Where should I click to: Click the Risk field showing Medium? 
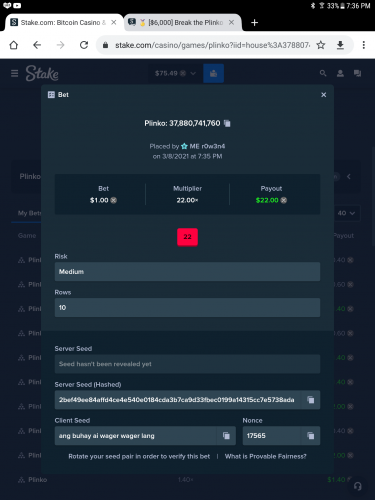coord(187,271)
